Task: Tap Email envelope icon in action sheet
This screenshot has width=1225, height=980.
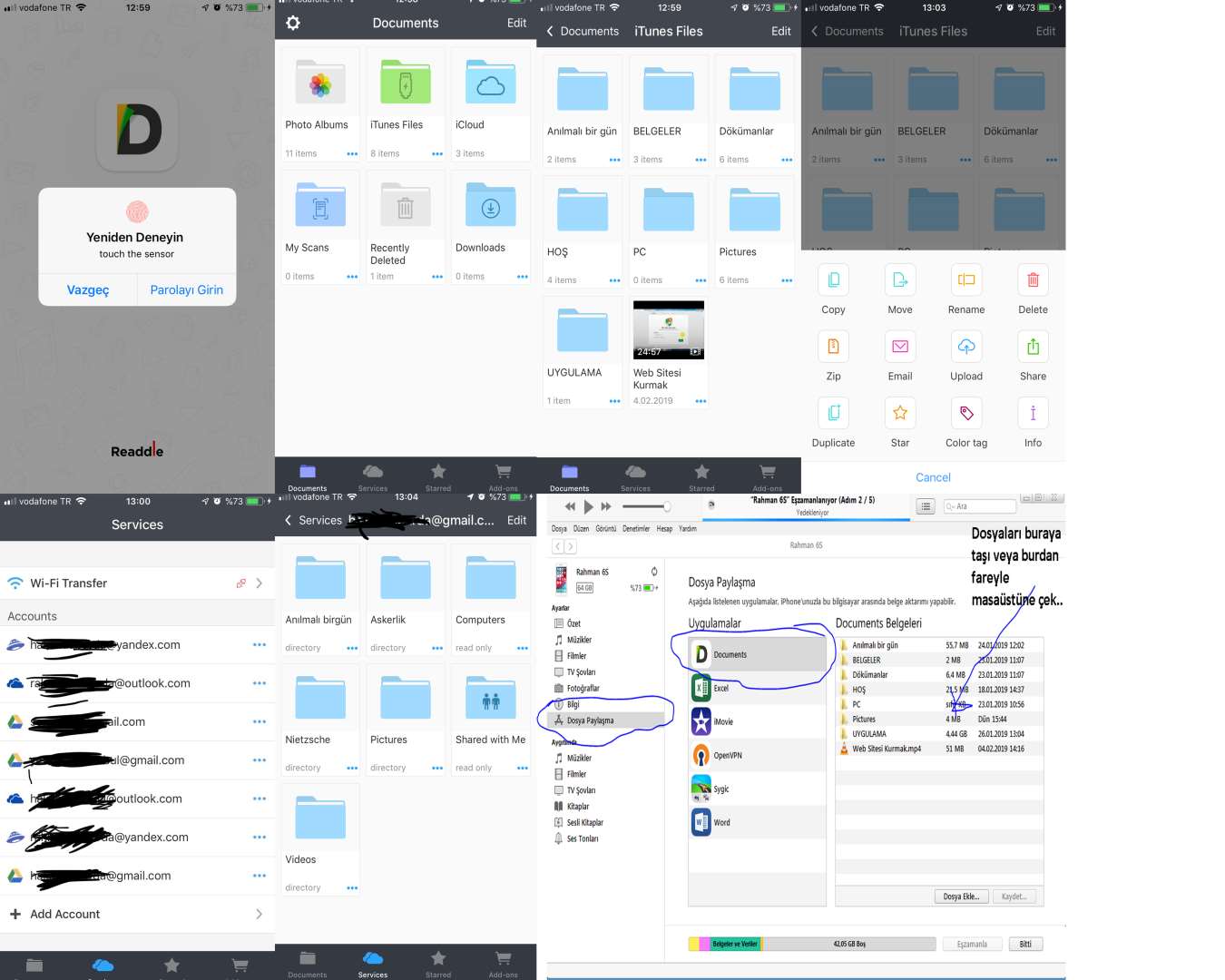Action: coord(900,347)
